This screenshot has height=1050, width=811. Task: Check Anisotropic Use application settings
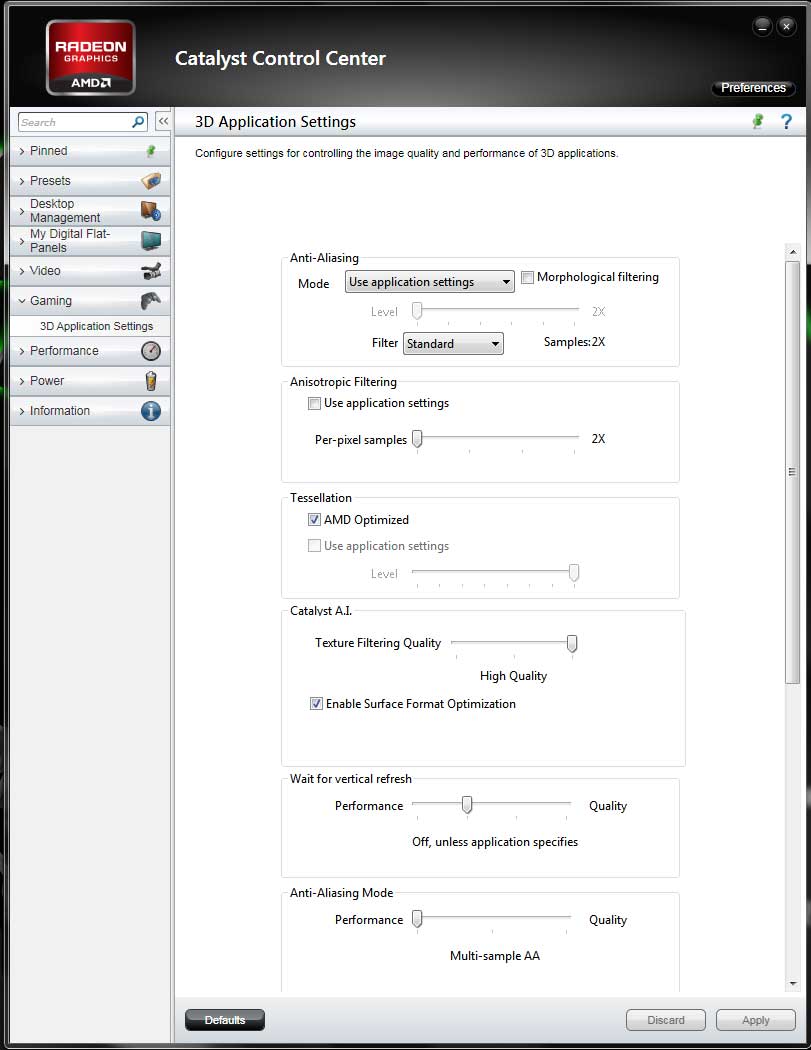[x=314, y=403]
